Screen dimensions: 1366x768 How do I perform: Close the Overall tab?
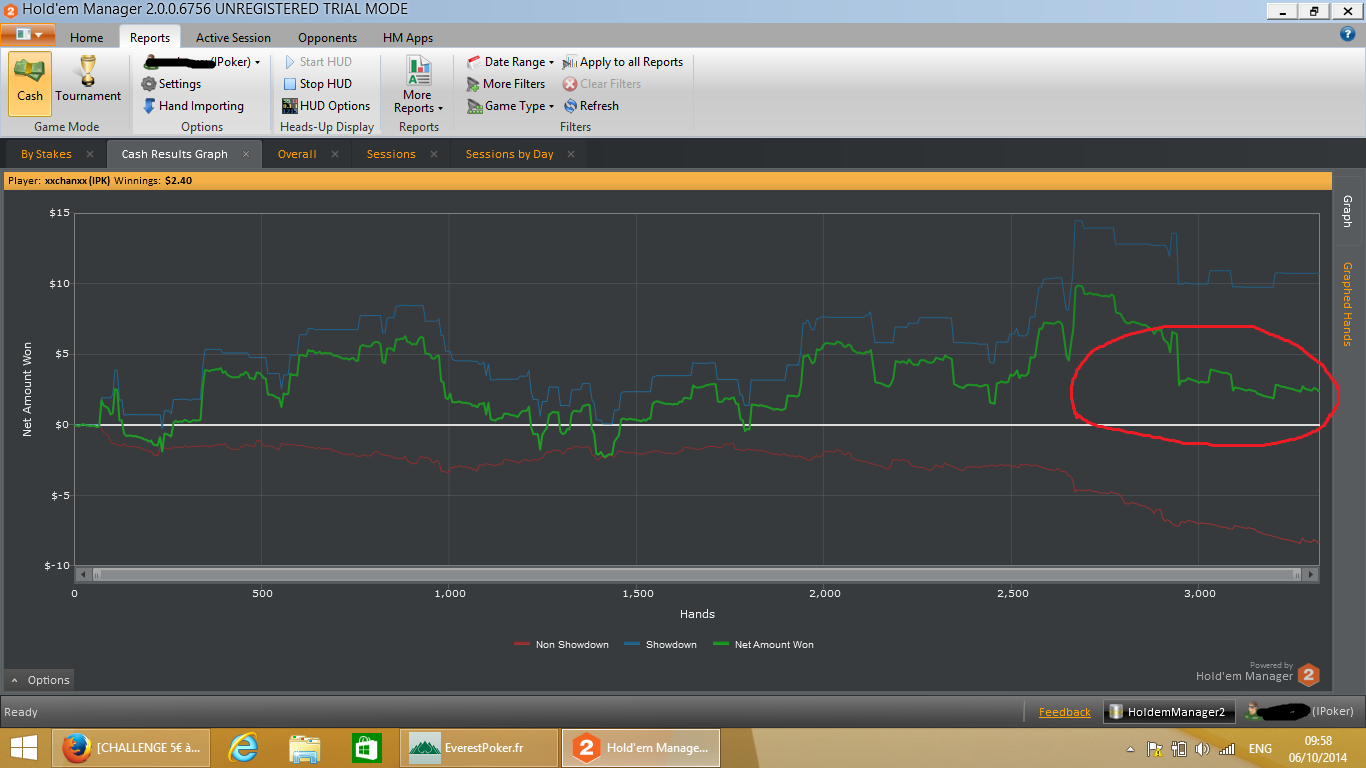(335, 154)
